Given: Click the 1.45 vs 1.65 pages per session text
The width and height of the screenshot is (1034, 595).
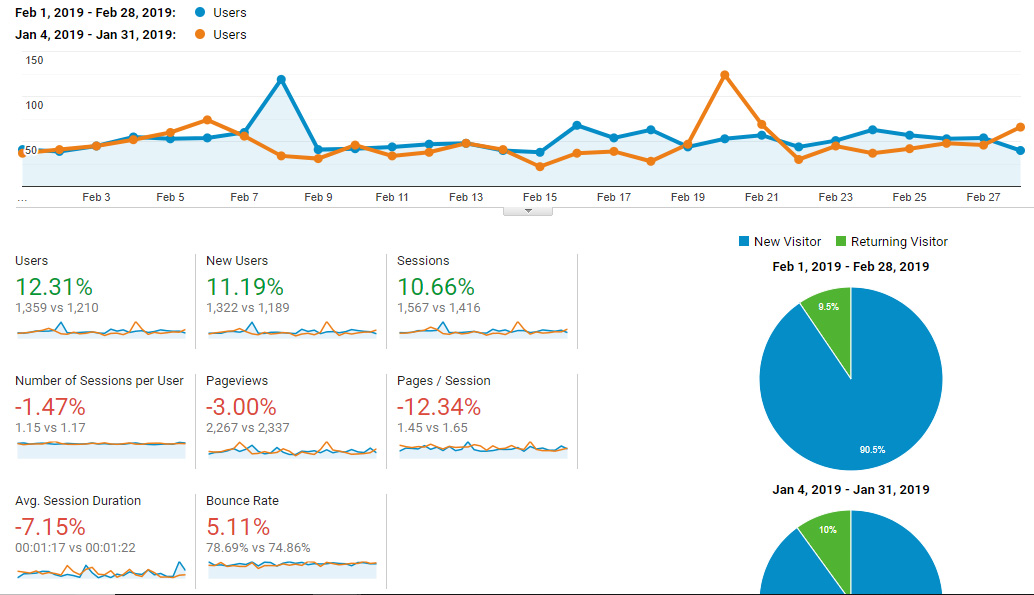Looking at the screenshot, I should pos(432,427).
